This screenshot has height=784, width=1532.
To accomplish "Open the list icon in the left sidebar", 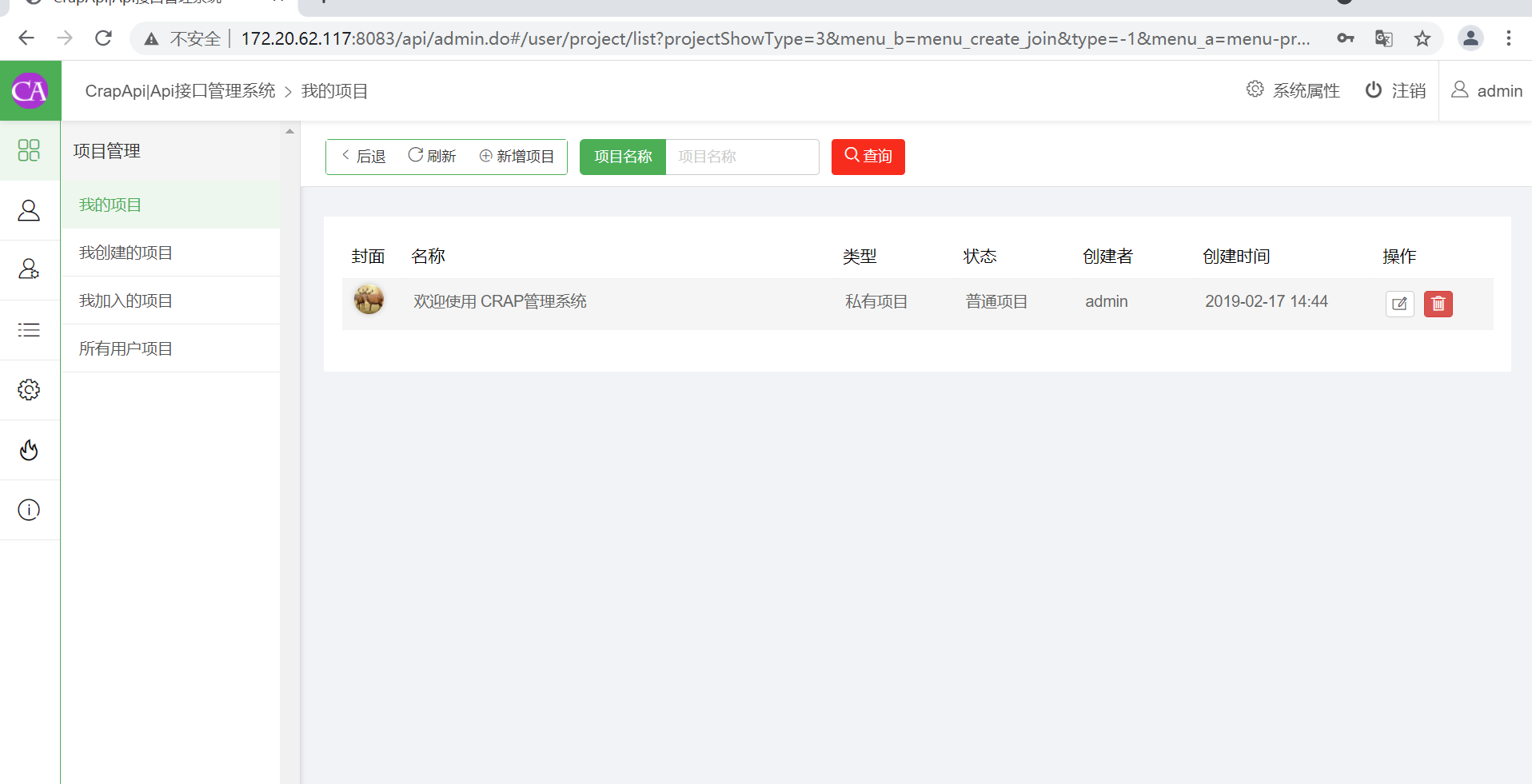I will [x=30, y=330].
